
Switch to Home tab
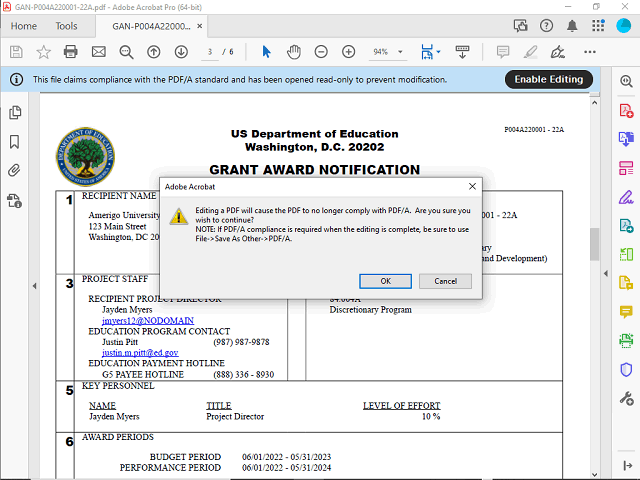click(24, 26)
